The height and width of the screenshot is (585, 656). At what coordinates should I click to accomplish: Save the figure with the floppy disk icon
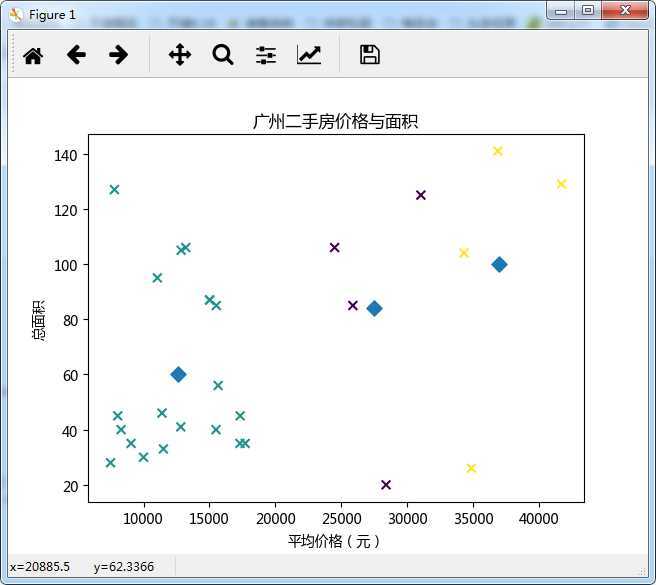(370, 55)
